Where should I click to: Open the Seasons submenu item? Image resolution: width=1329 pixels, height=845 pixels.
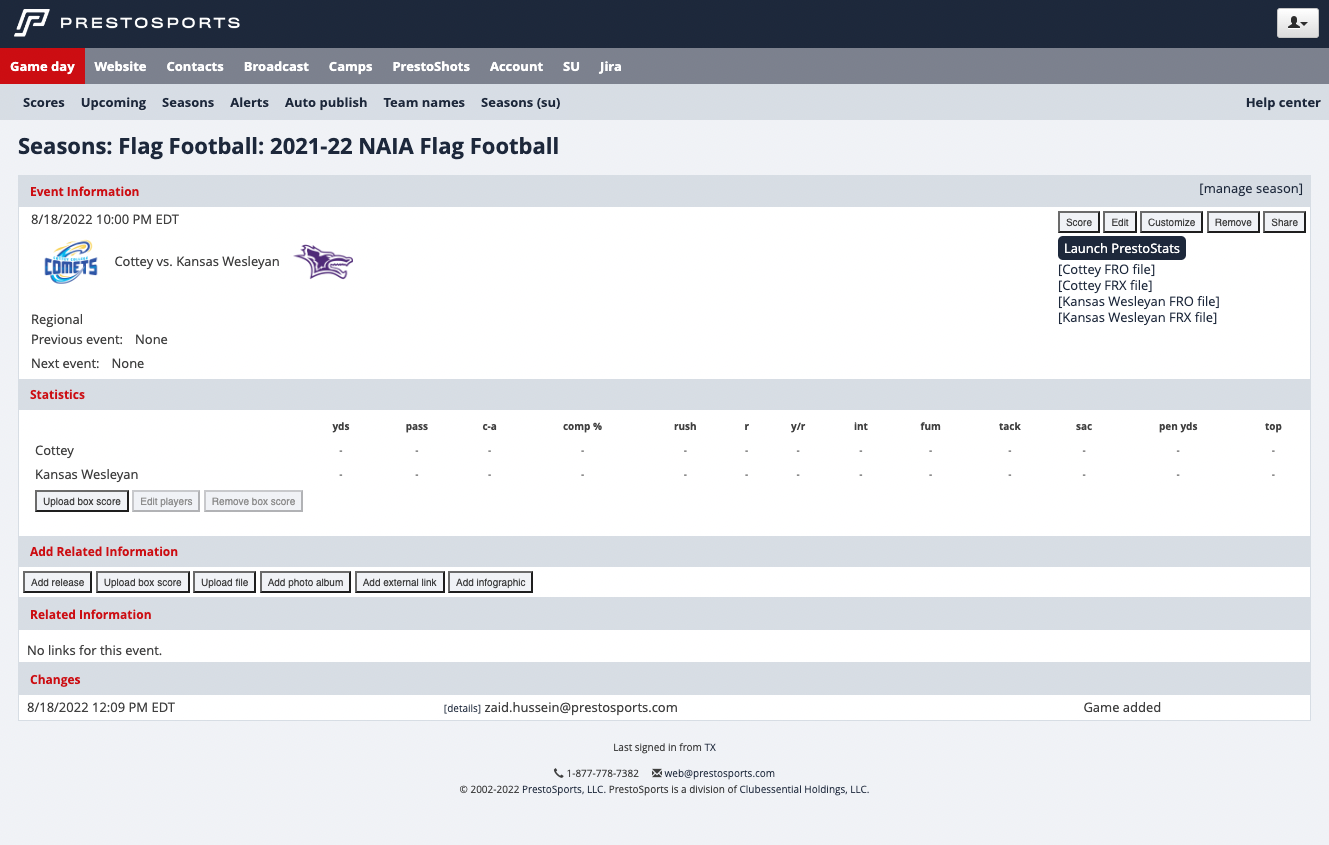(x=188, y=102)
